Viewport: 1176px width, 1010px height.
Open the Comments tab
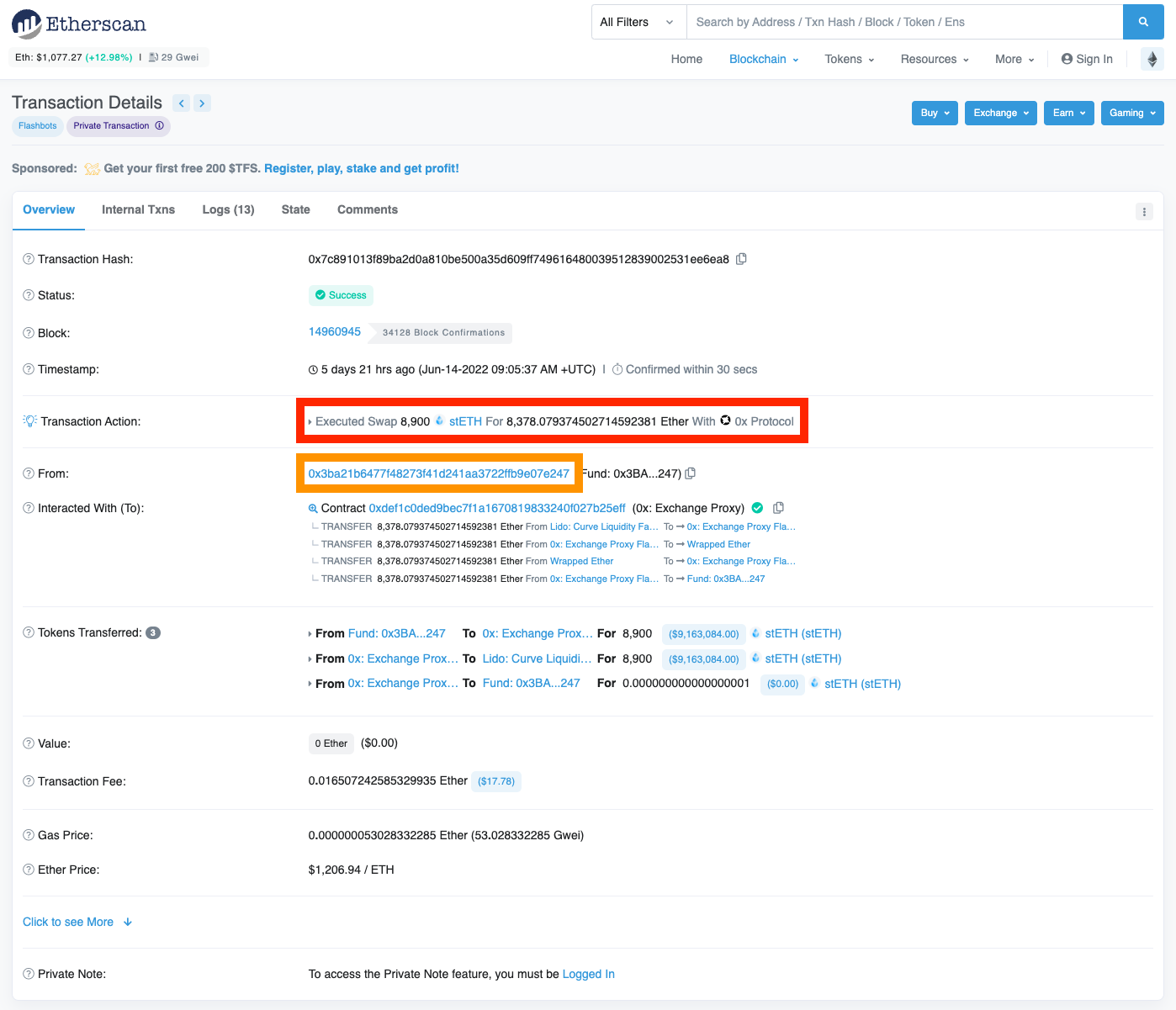[x=368, y=209]
